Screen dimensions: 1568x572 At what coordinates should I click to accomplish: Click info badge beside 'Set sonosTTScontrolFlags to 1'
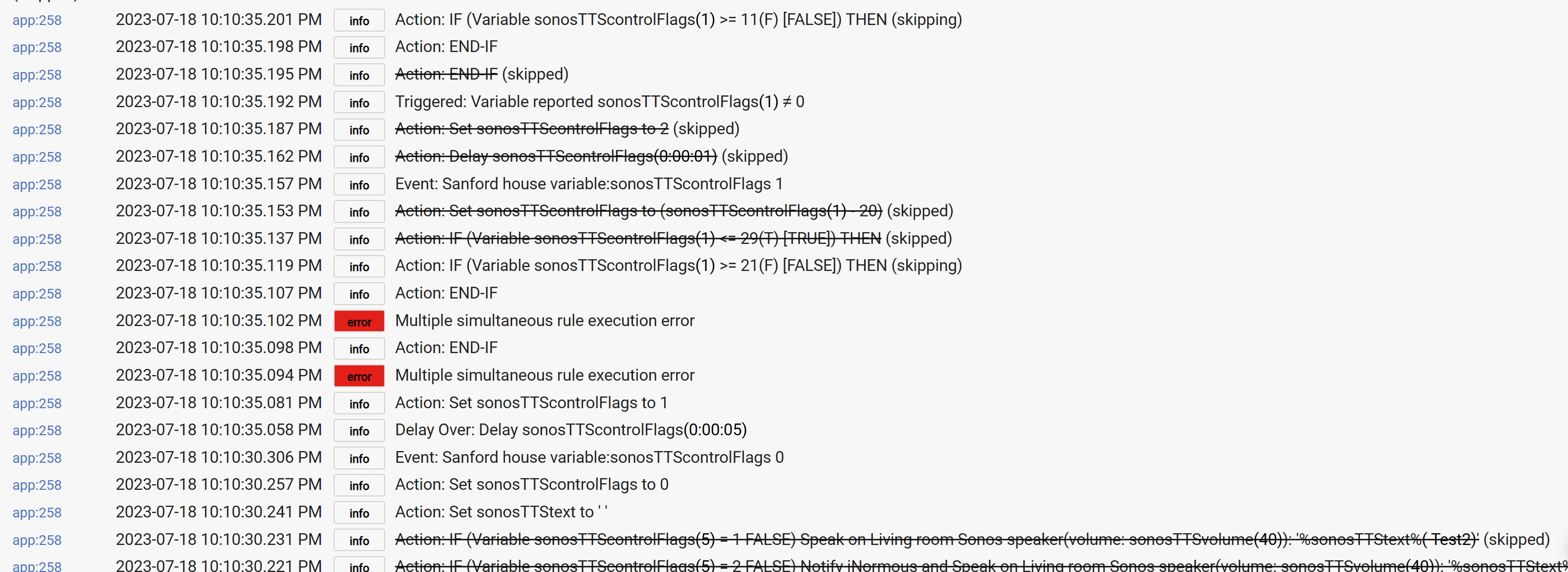(x=359, y=403)
